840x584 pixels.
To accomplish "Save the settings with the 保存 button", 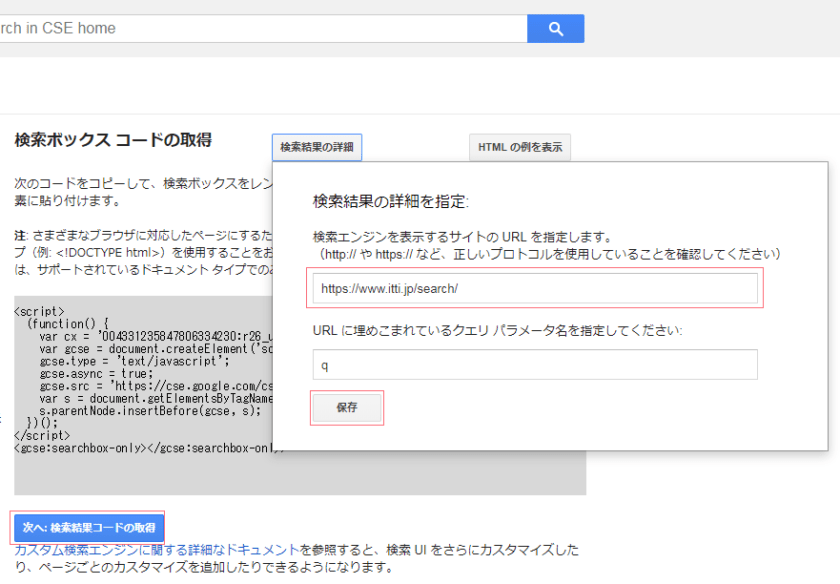I will point(347,408).
